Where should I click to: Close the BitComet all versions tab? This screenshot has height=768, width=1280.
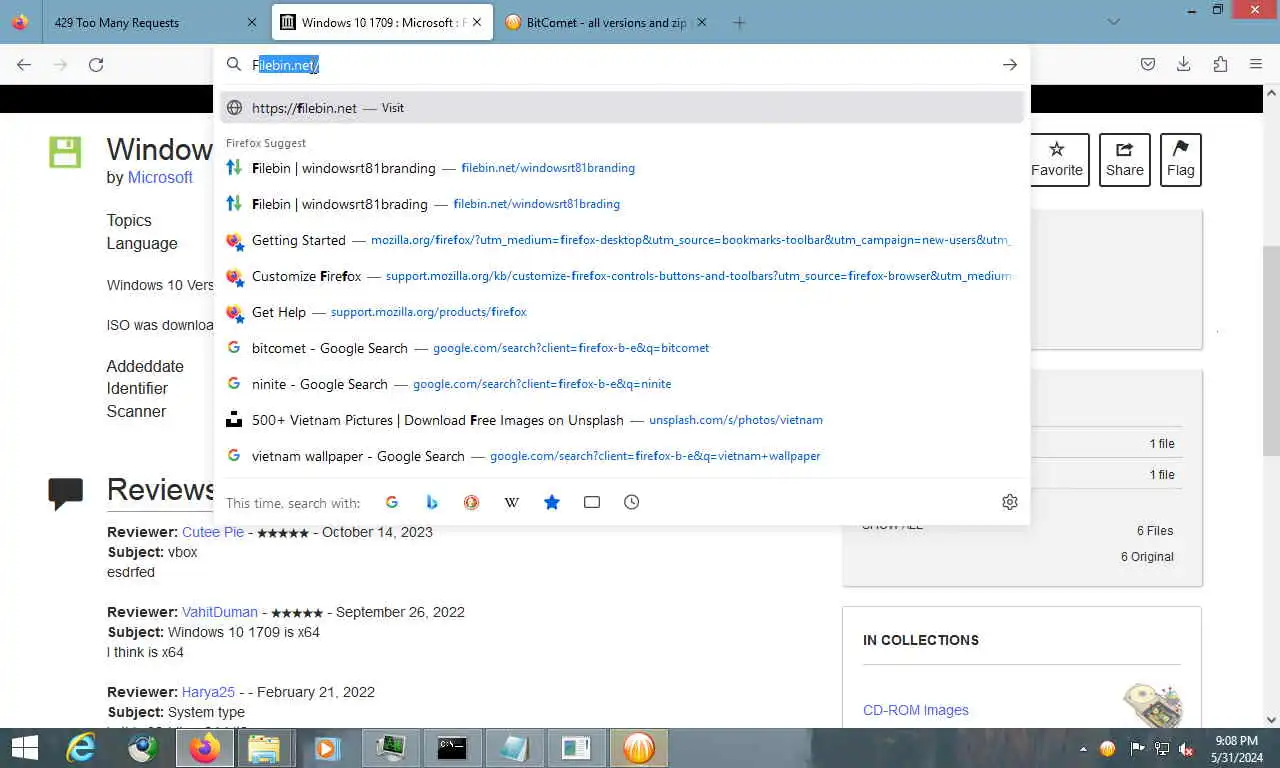click(701, 22)
